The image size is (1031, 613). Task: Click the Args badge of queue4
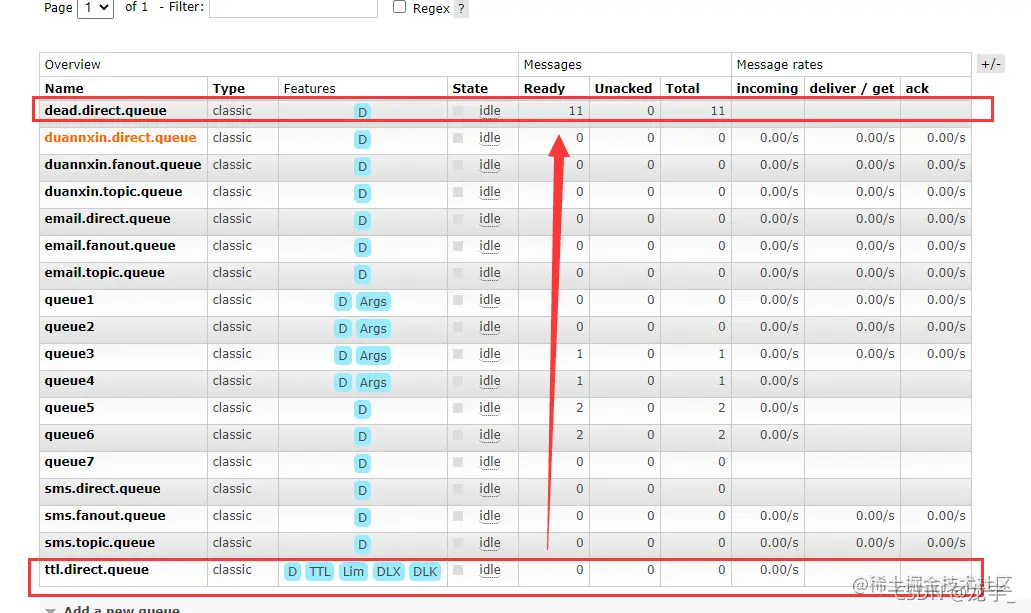pyautogui.click(x=373, y=382)
